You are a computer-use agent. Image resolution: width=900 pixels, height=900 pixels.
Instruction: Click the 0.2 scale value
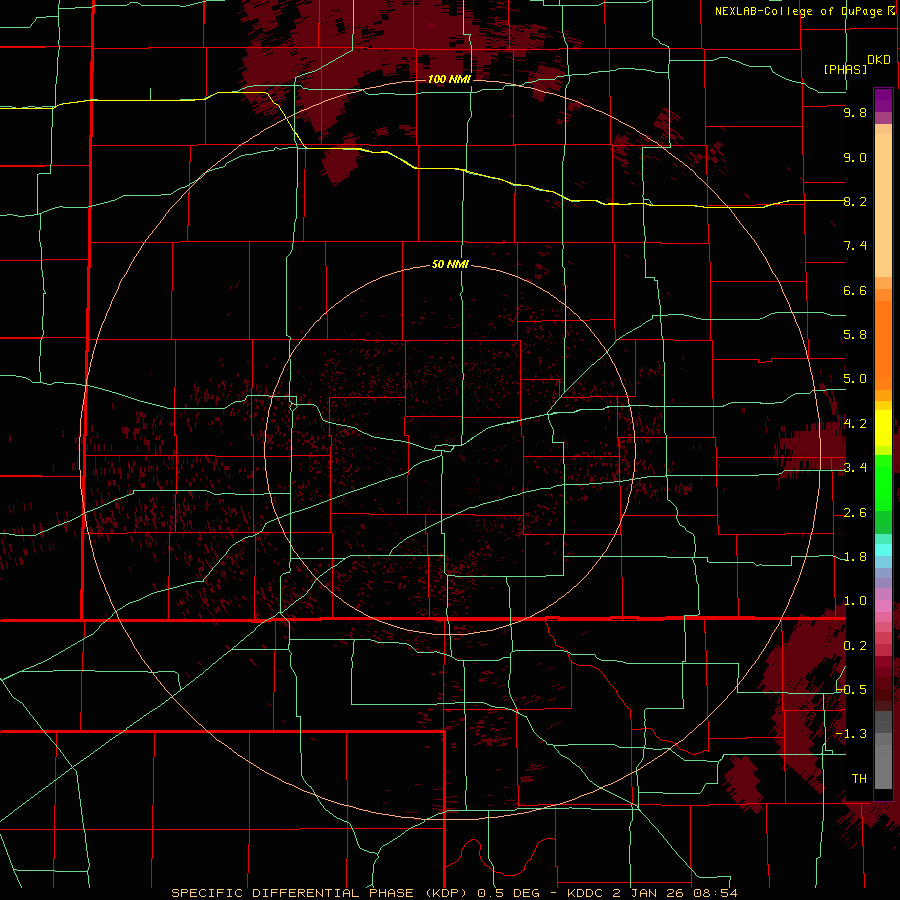pyautogui.click(x=855, y=646)
